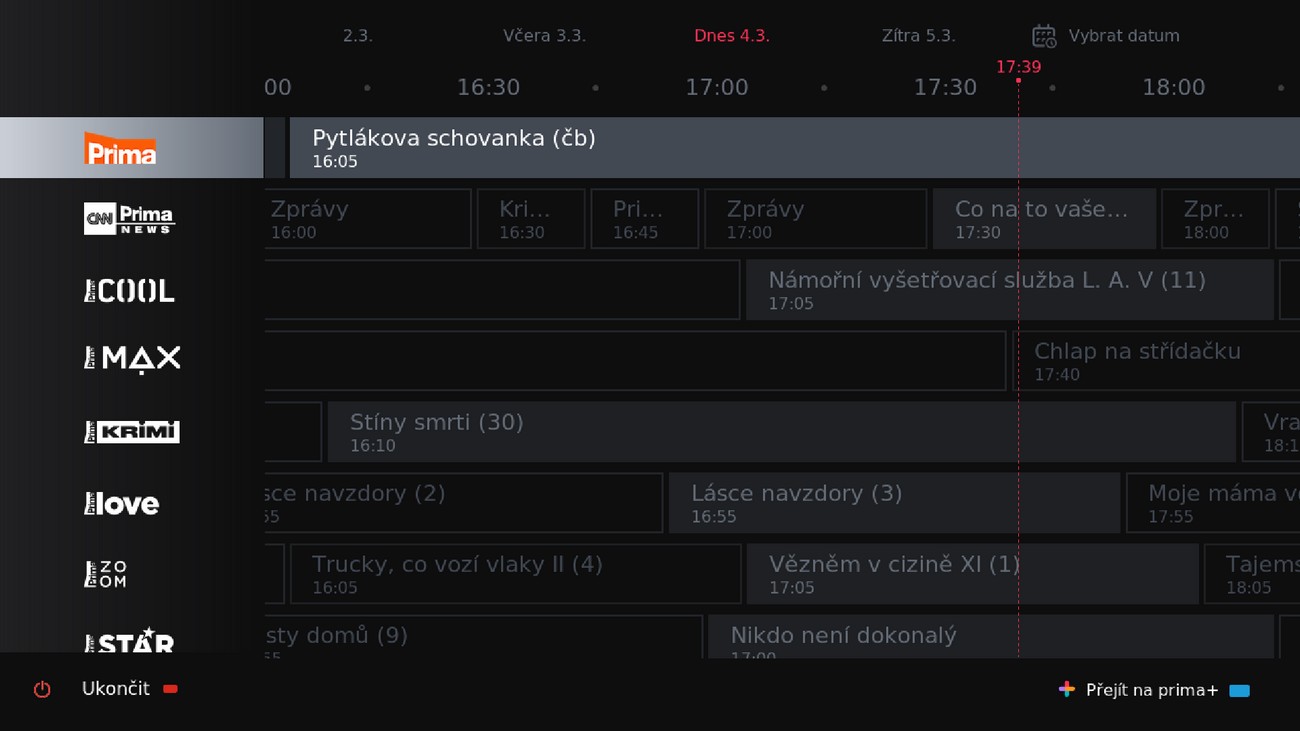Choose the Prima COOL channel logo

[129, 291]
